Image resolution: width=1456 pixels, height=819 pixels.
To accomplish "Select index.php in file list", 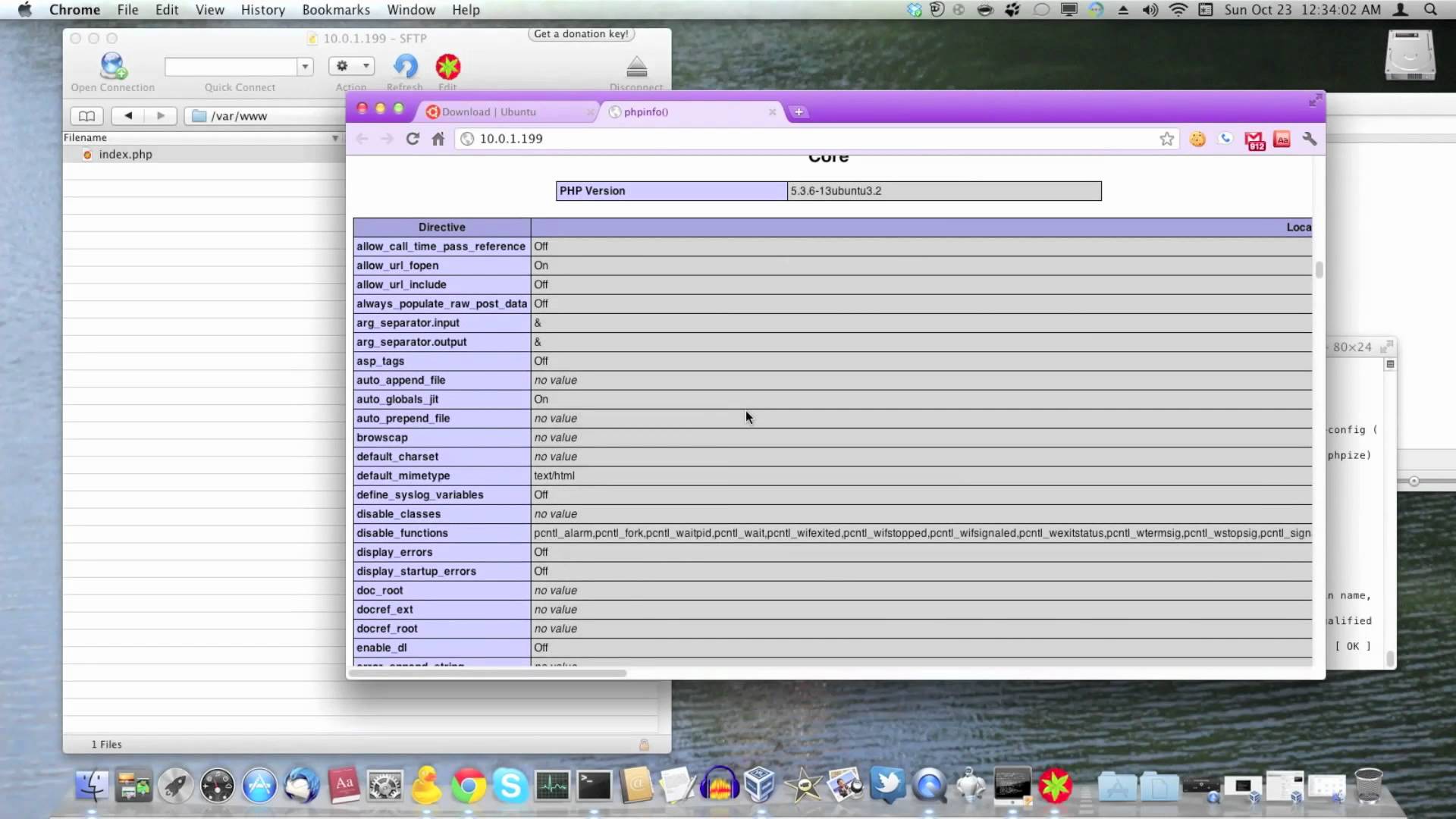I will pyautogui.click(x=125, y=155).
